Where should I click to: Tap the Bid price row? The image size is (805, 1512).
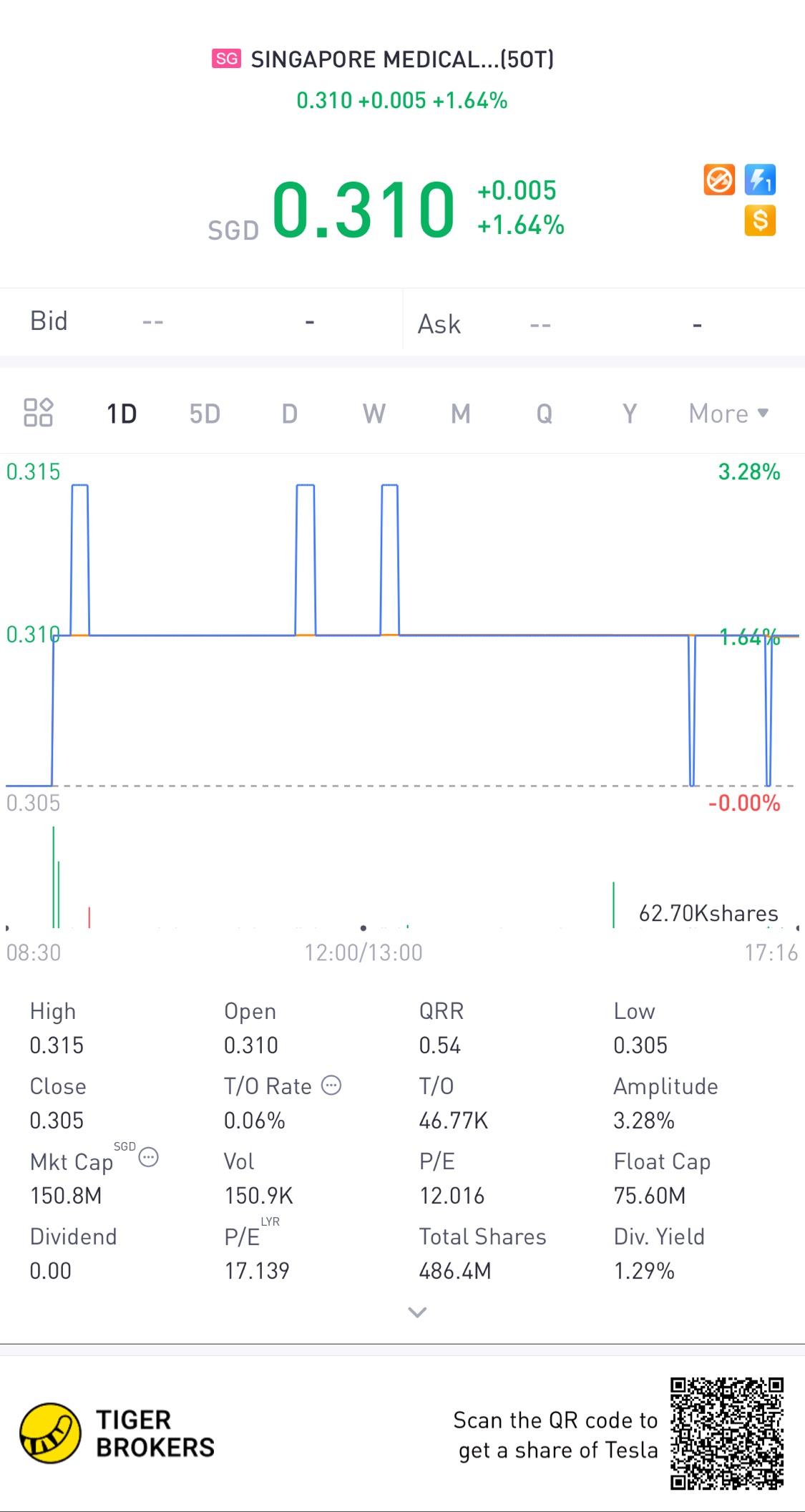click(200, 322)
